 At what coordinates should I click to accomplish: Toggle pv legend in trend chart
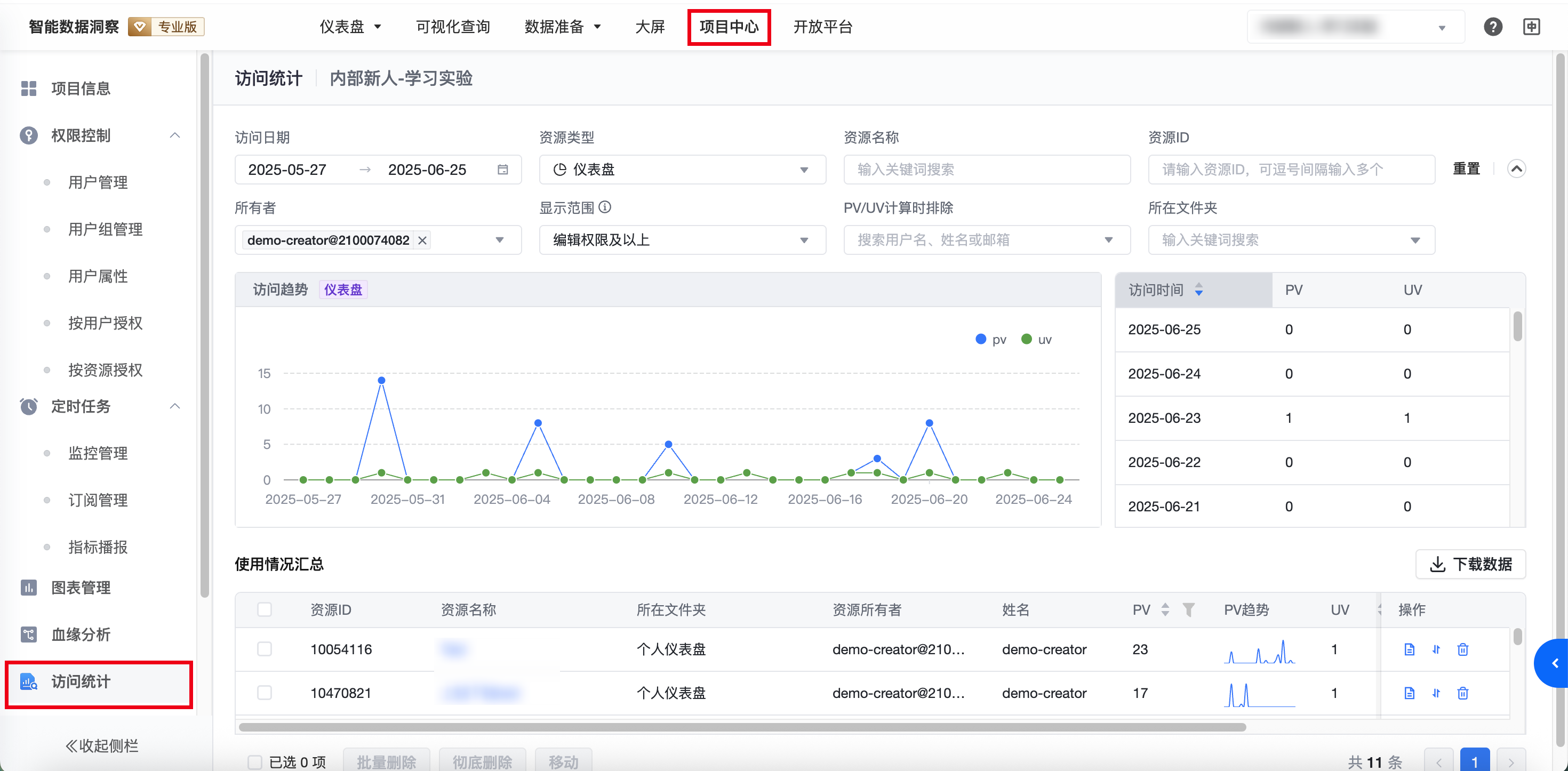tap(990, 340)
